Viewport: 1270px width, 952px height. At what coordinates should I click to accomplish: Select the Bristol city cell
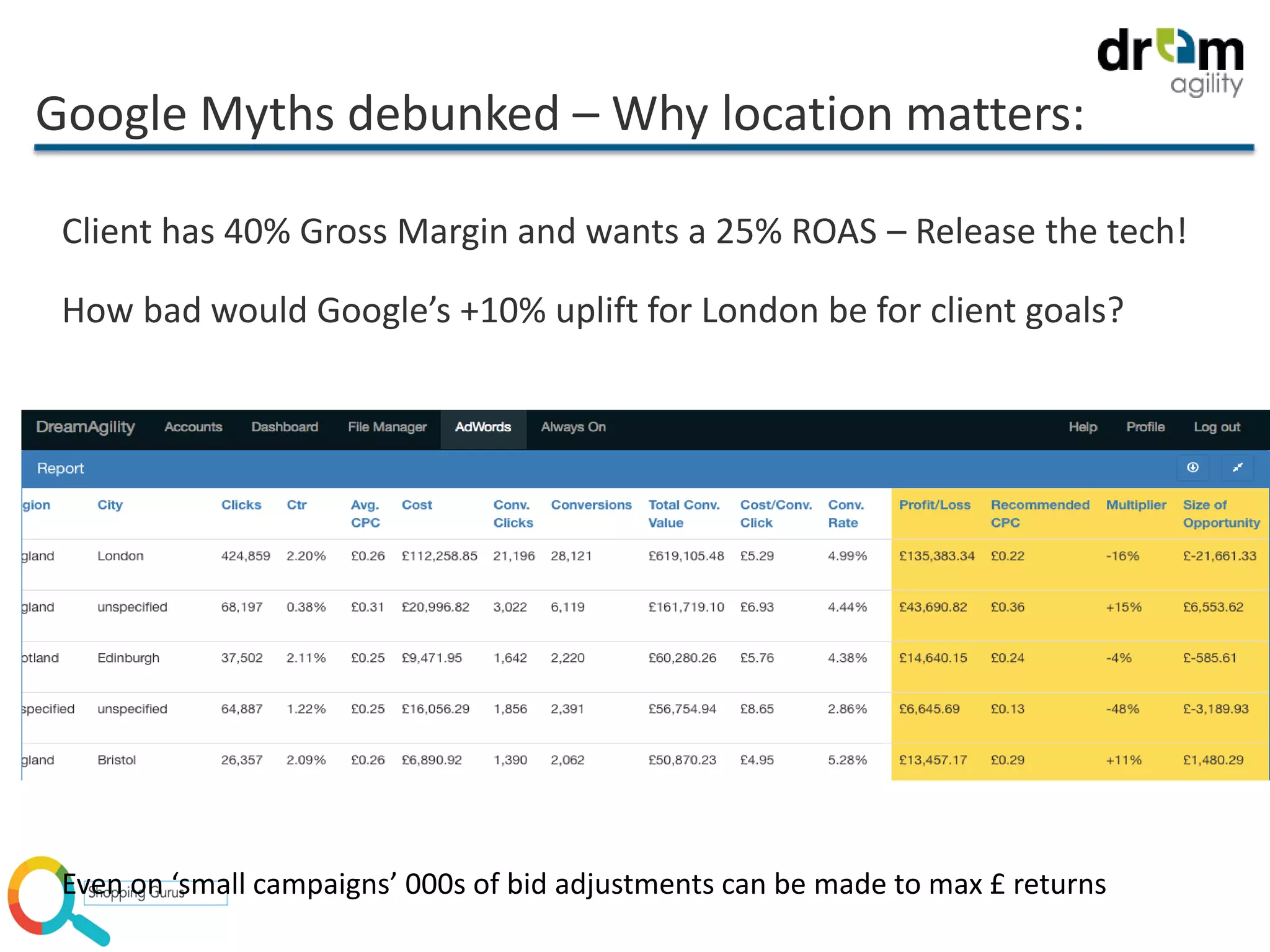[117, 760]
